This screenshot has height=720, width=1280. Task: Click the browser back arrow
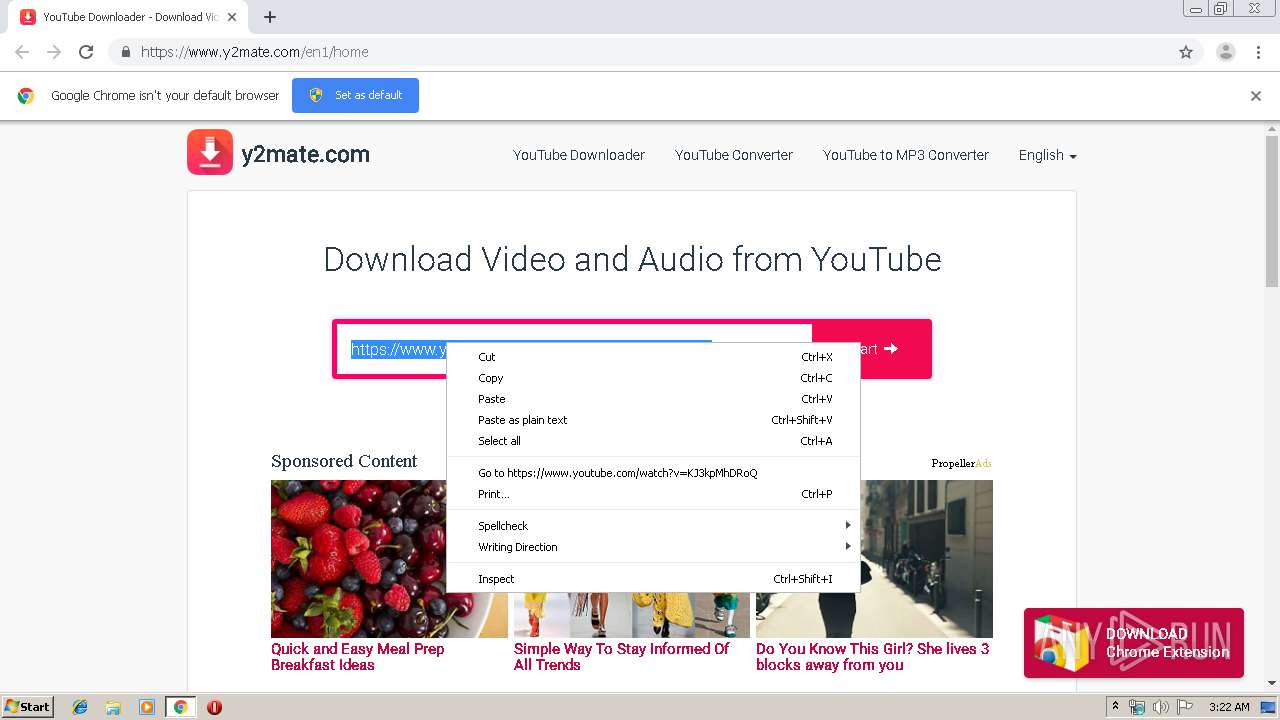[x=22, y=52]
